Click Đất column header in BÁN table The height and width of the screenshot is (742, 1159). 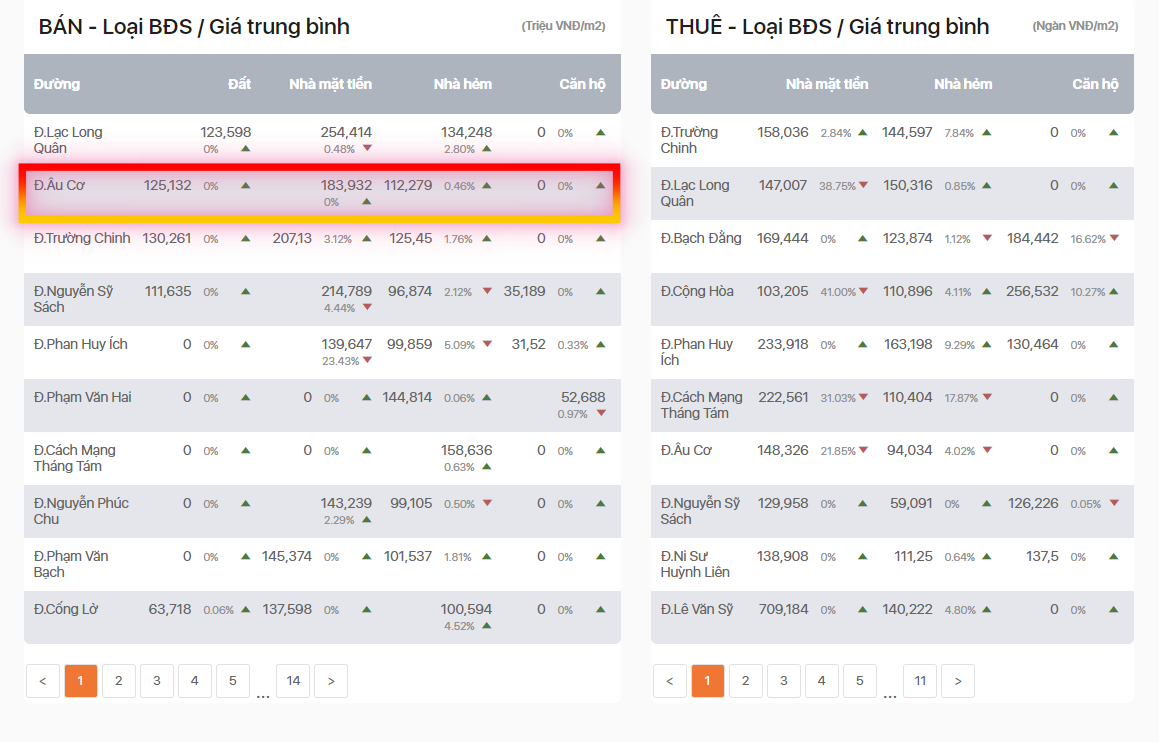[x=239, y=84]
